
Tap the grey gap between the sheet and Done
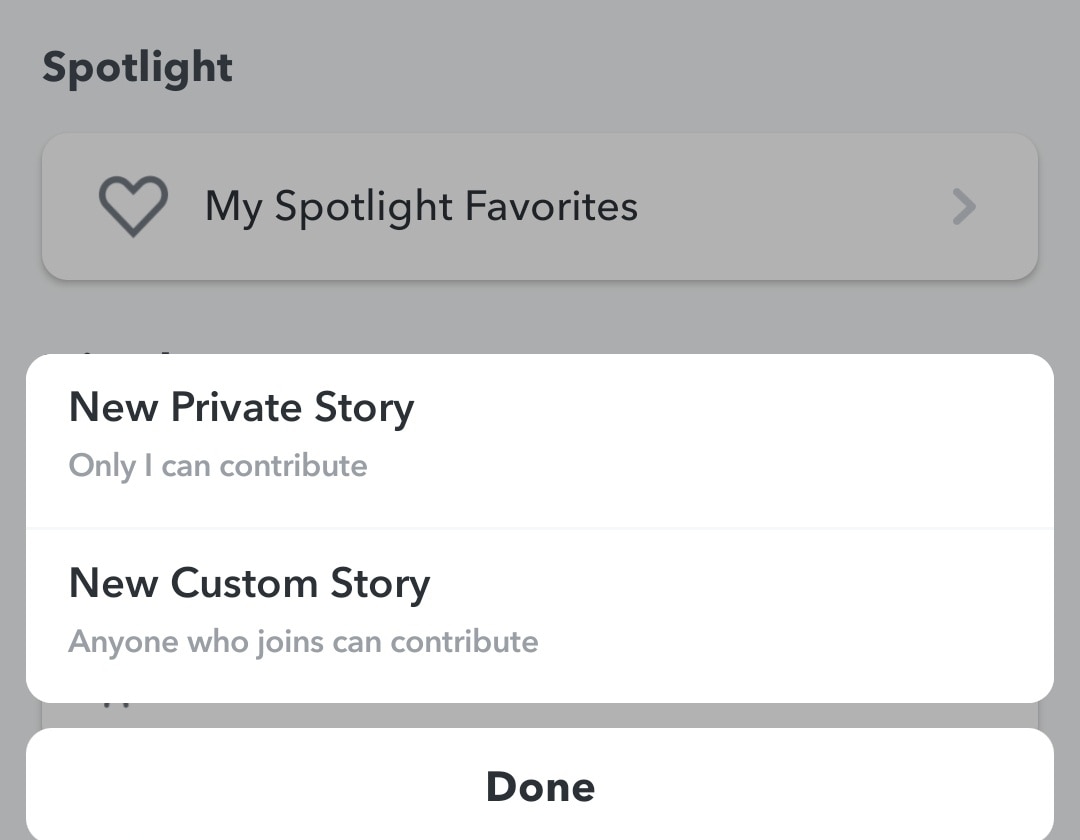tap(540, 716)
